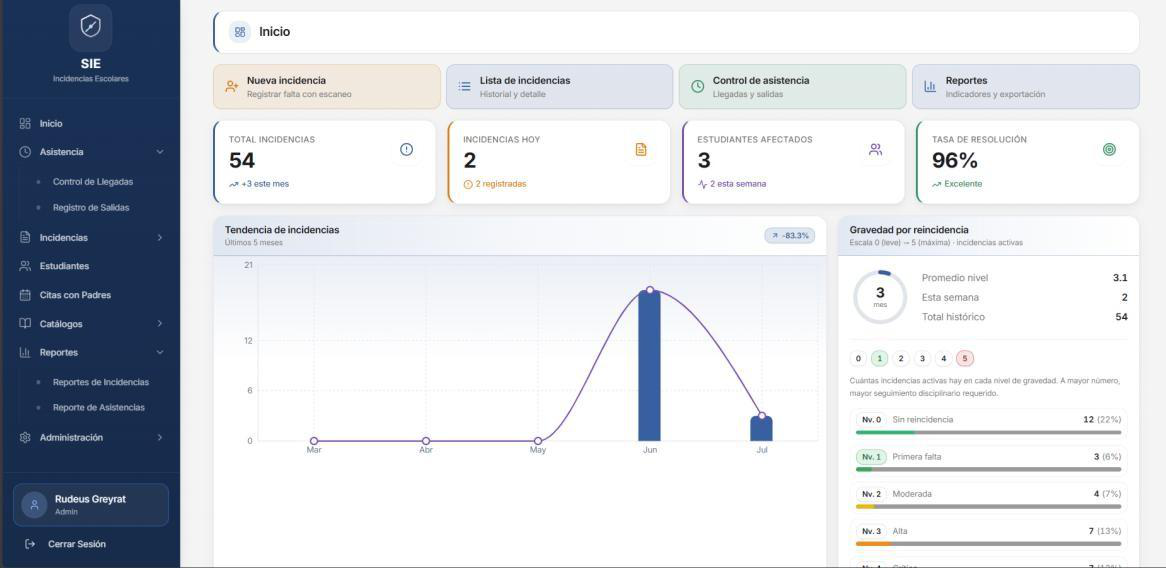
Task: Select severity level 1 filter chip
Action: (x=880, y=359)
